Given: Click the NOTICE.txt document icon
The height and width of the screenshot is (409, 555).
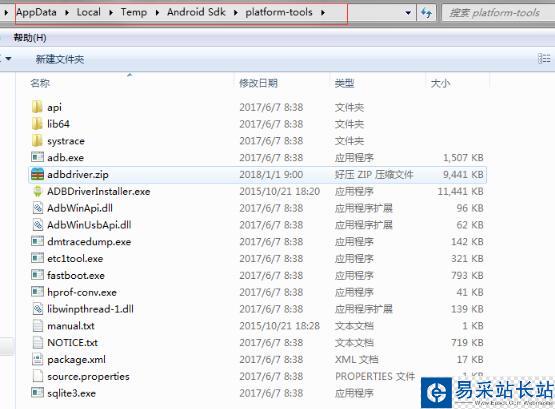Looking at the screenshot, I should [x=38, y=342].
